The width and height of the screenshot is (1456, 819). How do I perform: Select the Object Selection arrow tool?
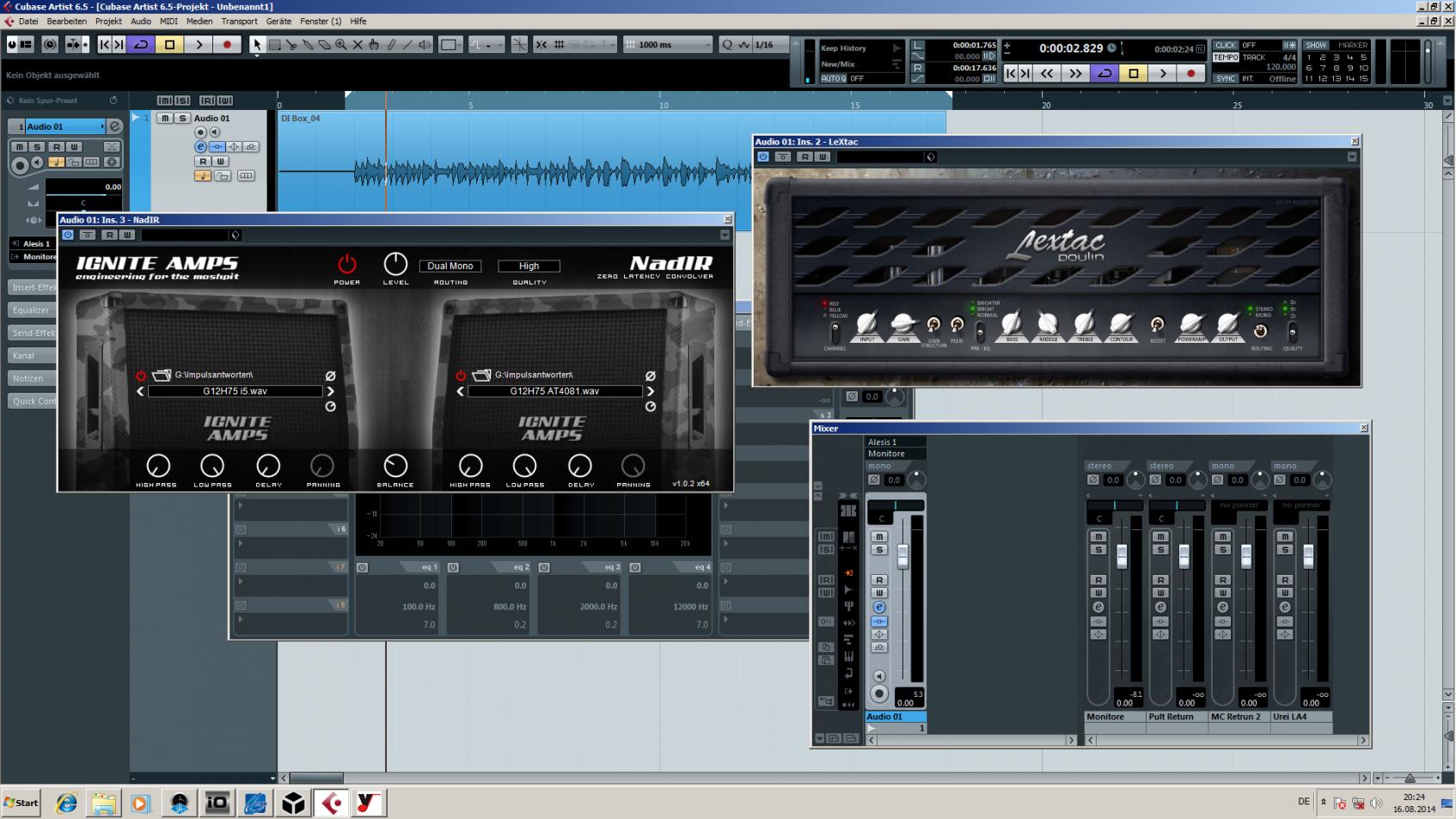point(256,45)
